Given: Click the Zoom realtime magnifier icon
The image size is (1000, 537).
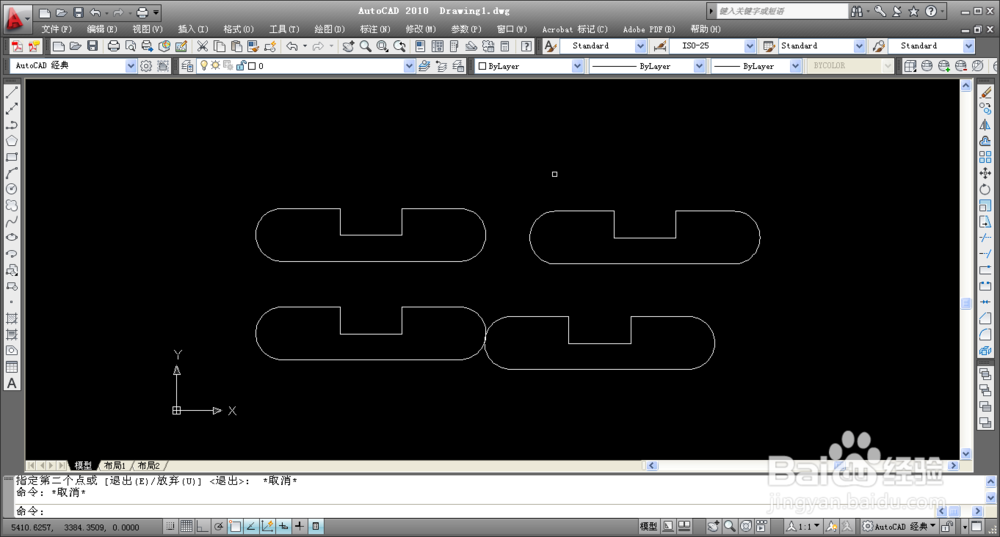Looking at the screenshot, I should (x=365, y=46).
